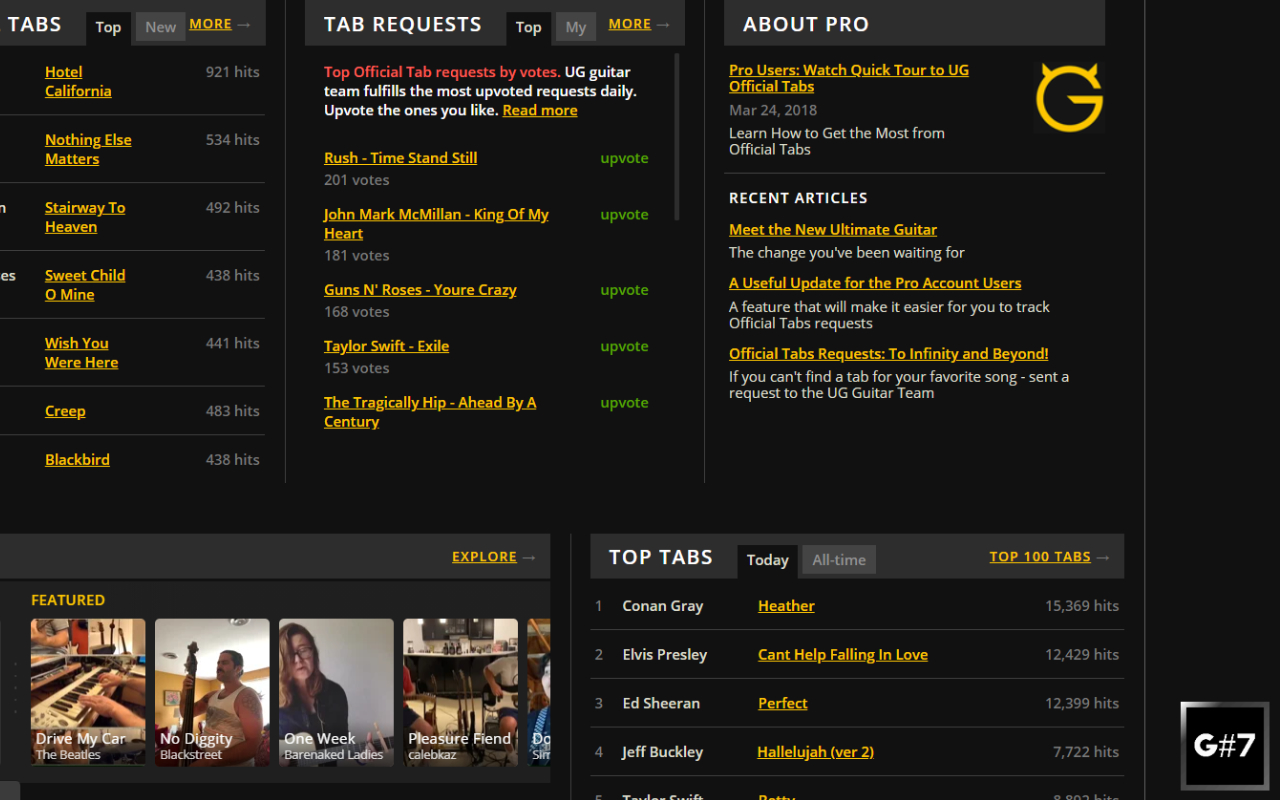Open the TOP 100 TABS link

tap(1040, 556)
